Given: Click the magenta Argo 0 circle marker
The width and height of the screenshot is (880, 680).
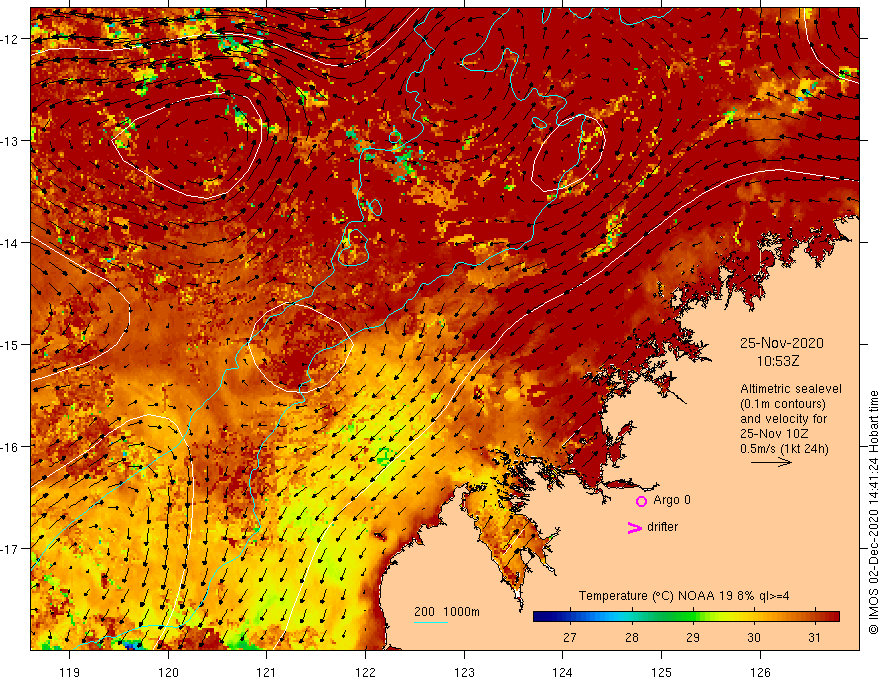Looking at the screenshot, I should coord(641,501).
